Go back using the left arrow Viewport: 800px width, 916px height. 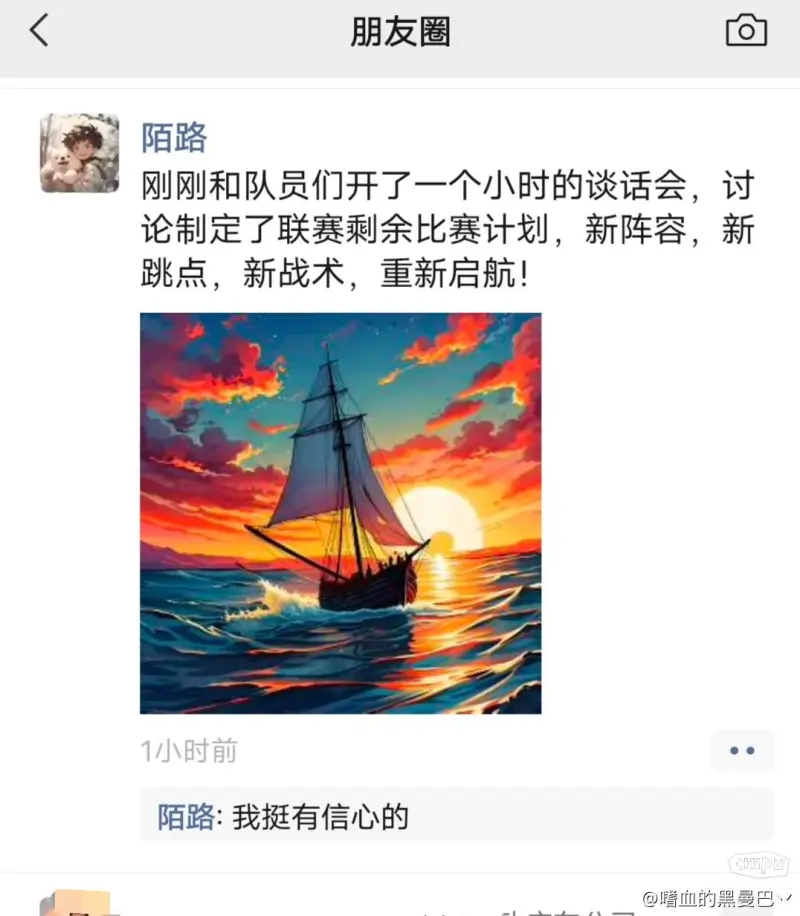(x=39, y=30)
